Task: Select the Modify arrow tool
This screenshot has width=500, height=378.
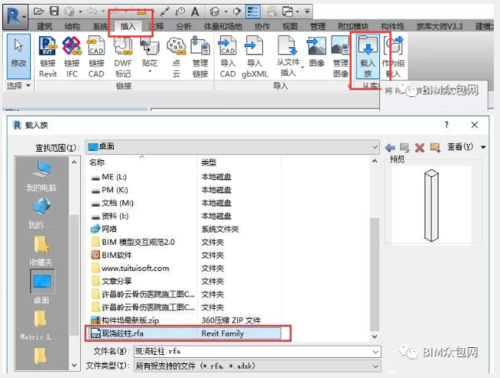Action: pyautogui.click(x=18, y=56)
